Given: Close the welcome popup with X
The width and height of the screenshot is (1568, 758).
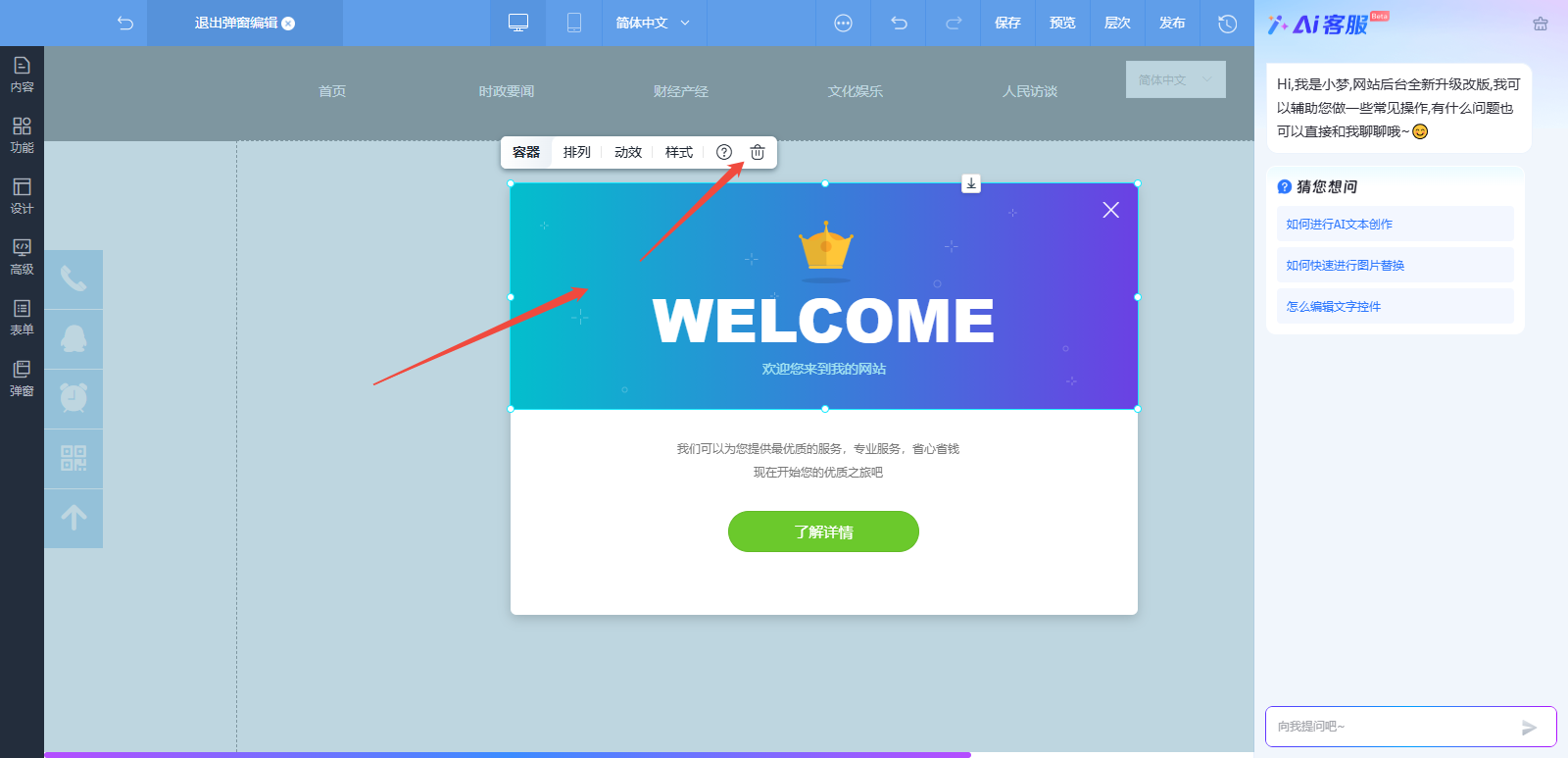Looking at the screenshot, I should [x=1110, y=210].
